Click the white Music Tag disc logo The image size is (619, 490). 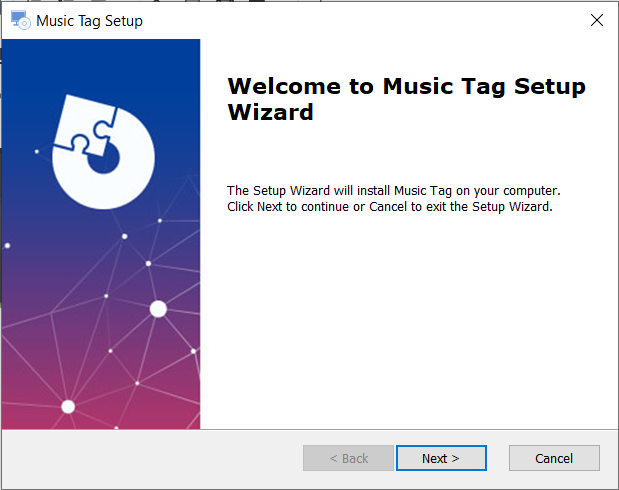pos(103,152)
